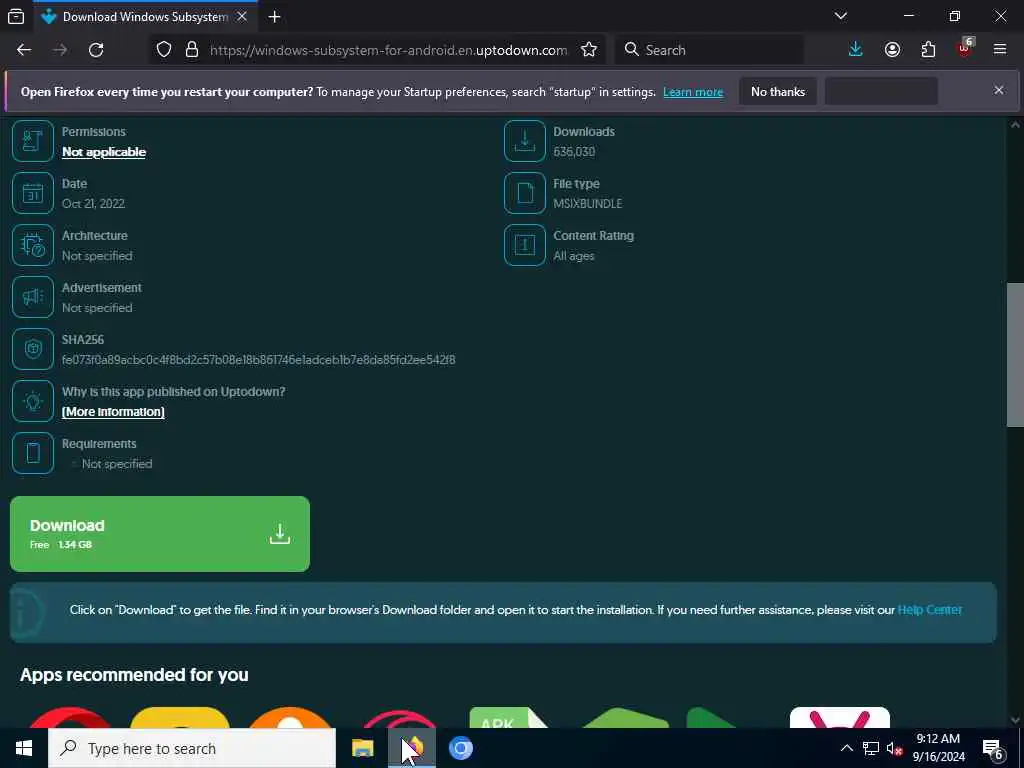This screenshot has width=1024, height=768.
Task: Bookmark this page with the star icon
Action: pyautogui.click(x=588, y=50)
